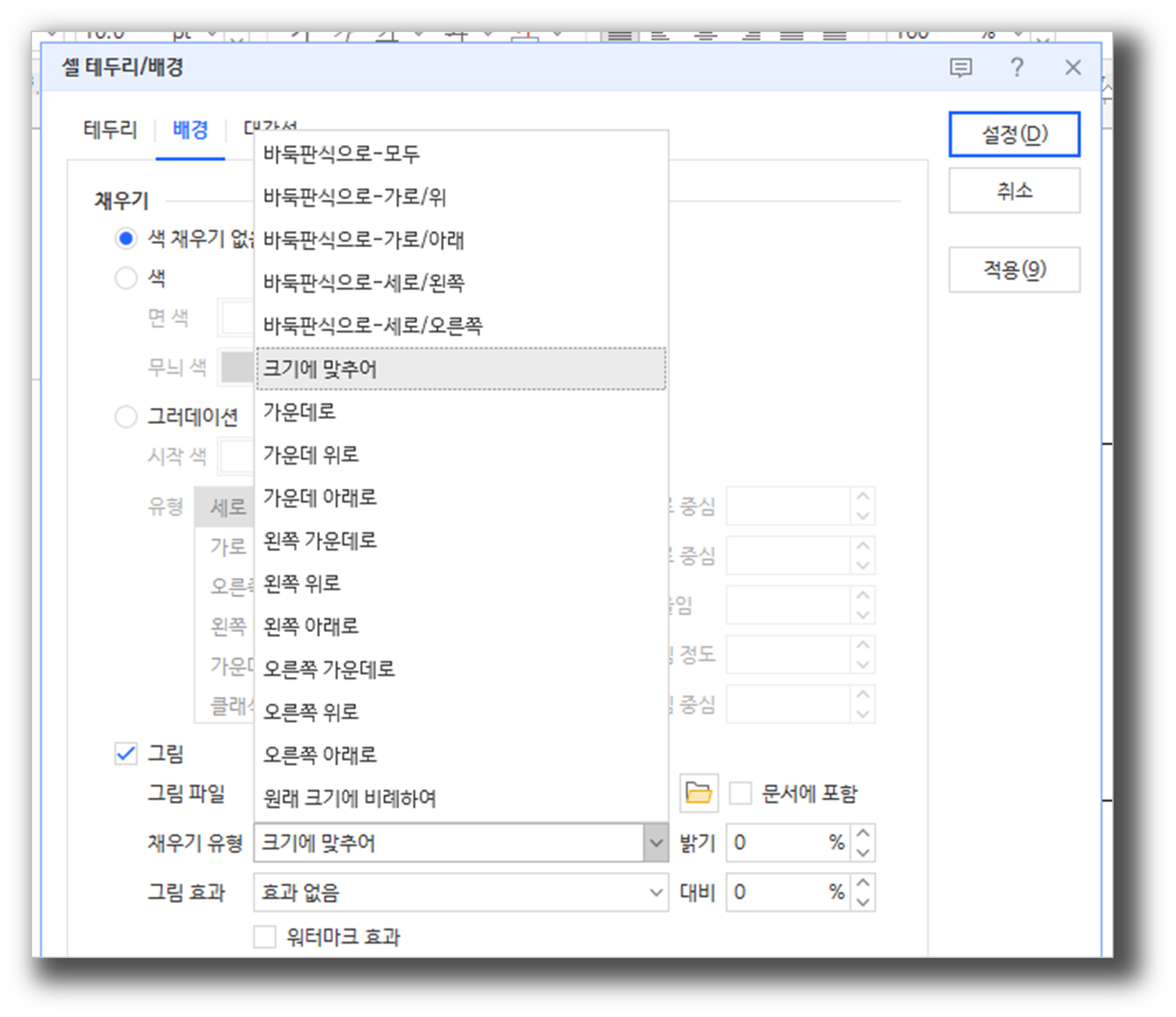Screen dimensions: 1176x1017
Task: Pick 바둑판식으로-세로/오른쪽 option
Action: [x=461, y=325]
